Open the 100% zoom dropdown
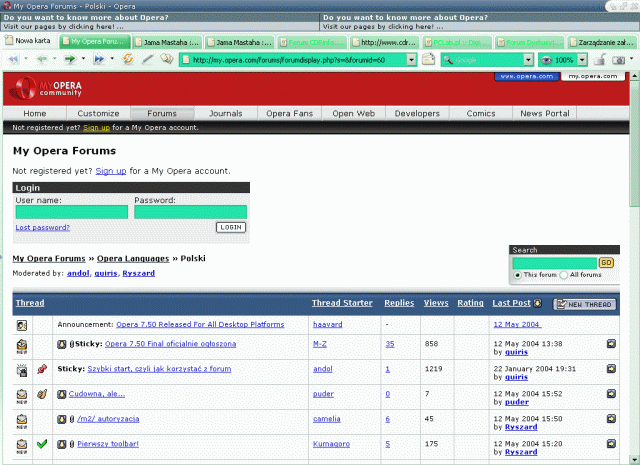The height and width of the screenshot is (465, 640). tap(582, 60)
